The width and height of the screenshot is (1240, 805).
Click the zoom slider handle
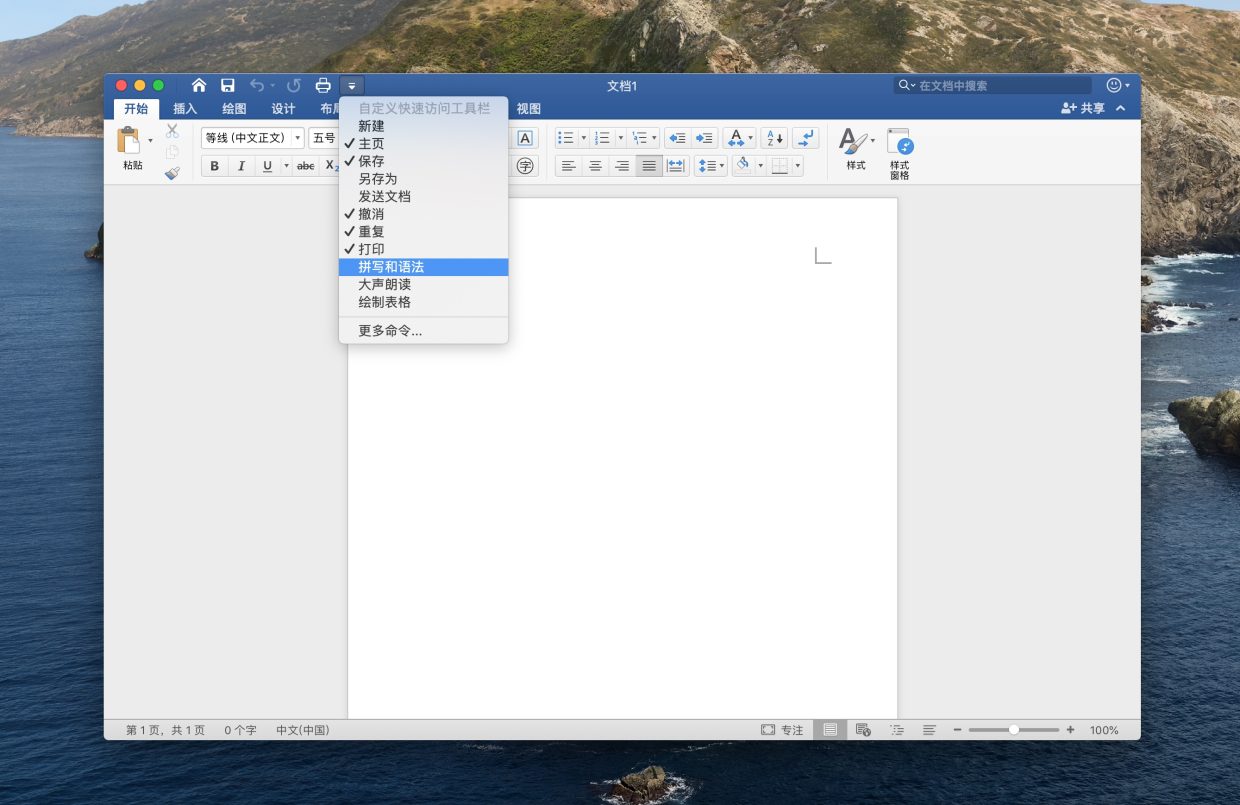1014,730
